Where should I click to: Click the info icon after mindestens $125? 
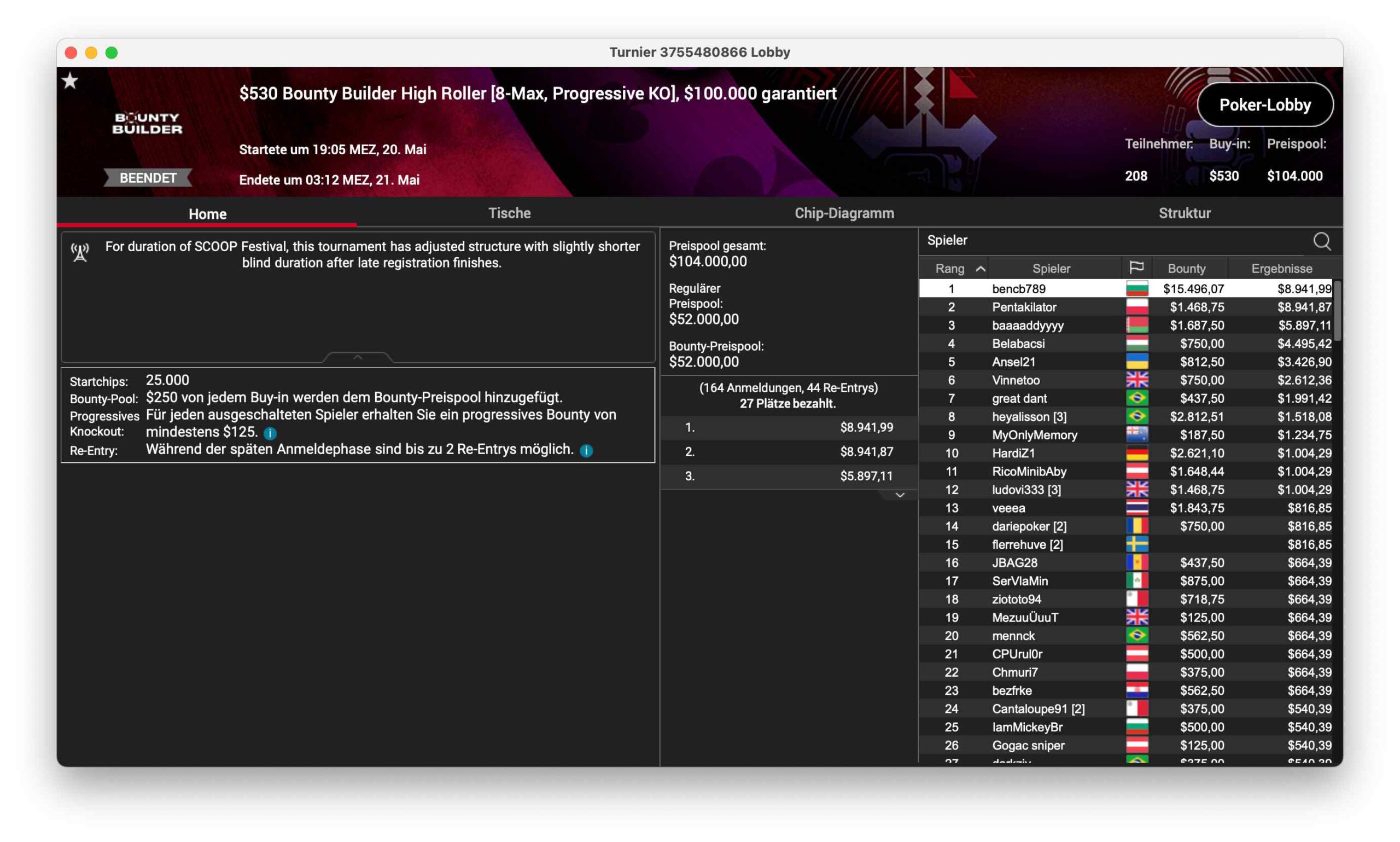click(271, 433)
